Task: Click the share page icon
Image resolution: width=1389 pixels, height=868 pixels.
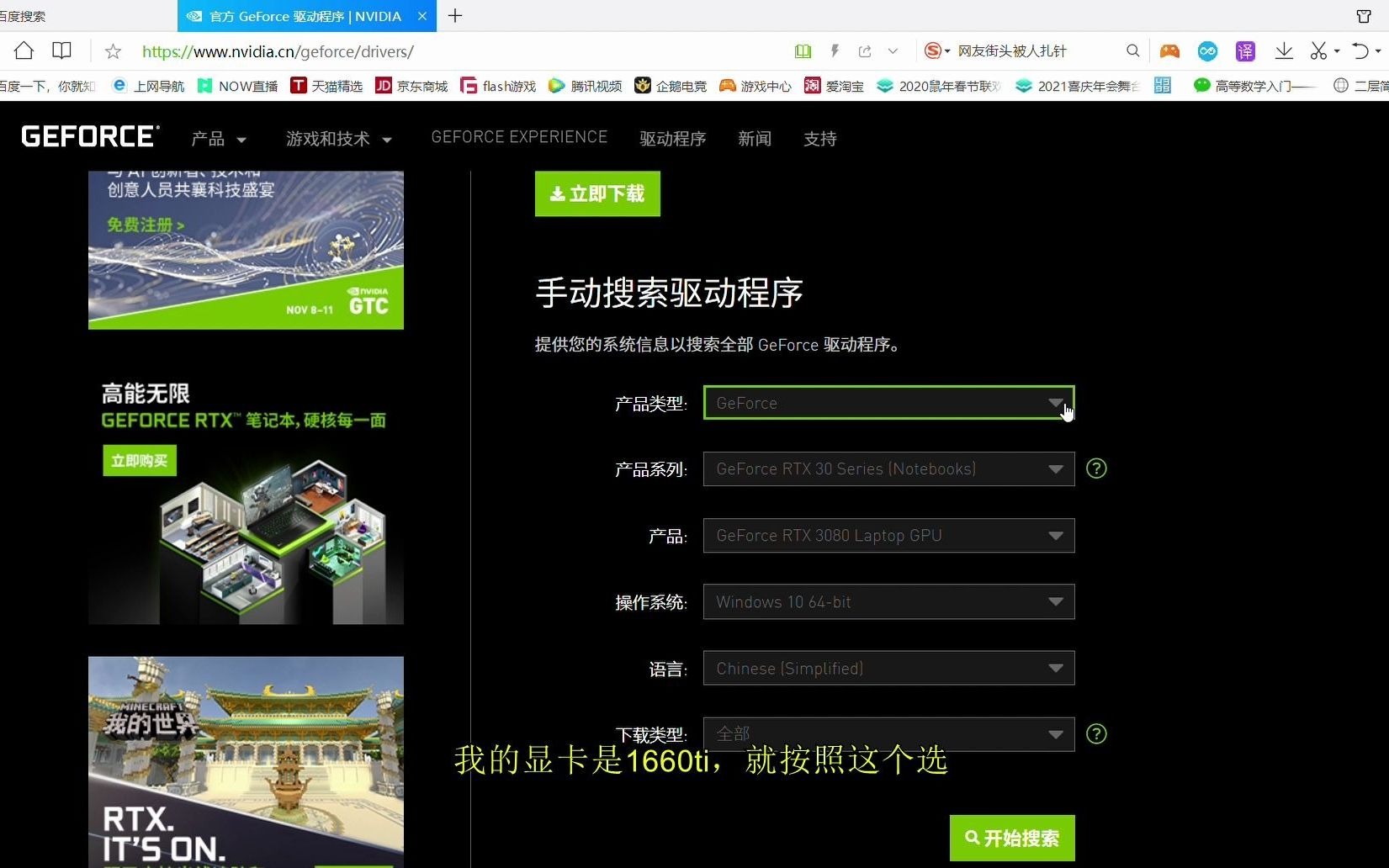Action: click(864, 51)
